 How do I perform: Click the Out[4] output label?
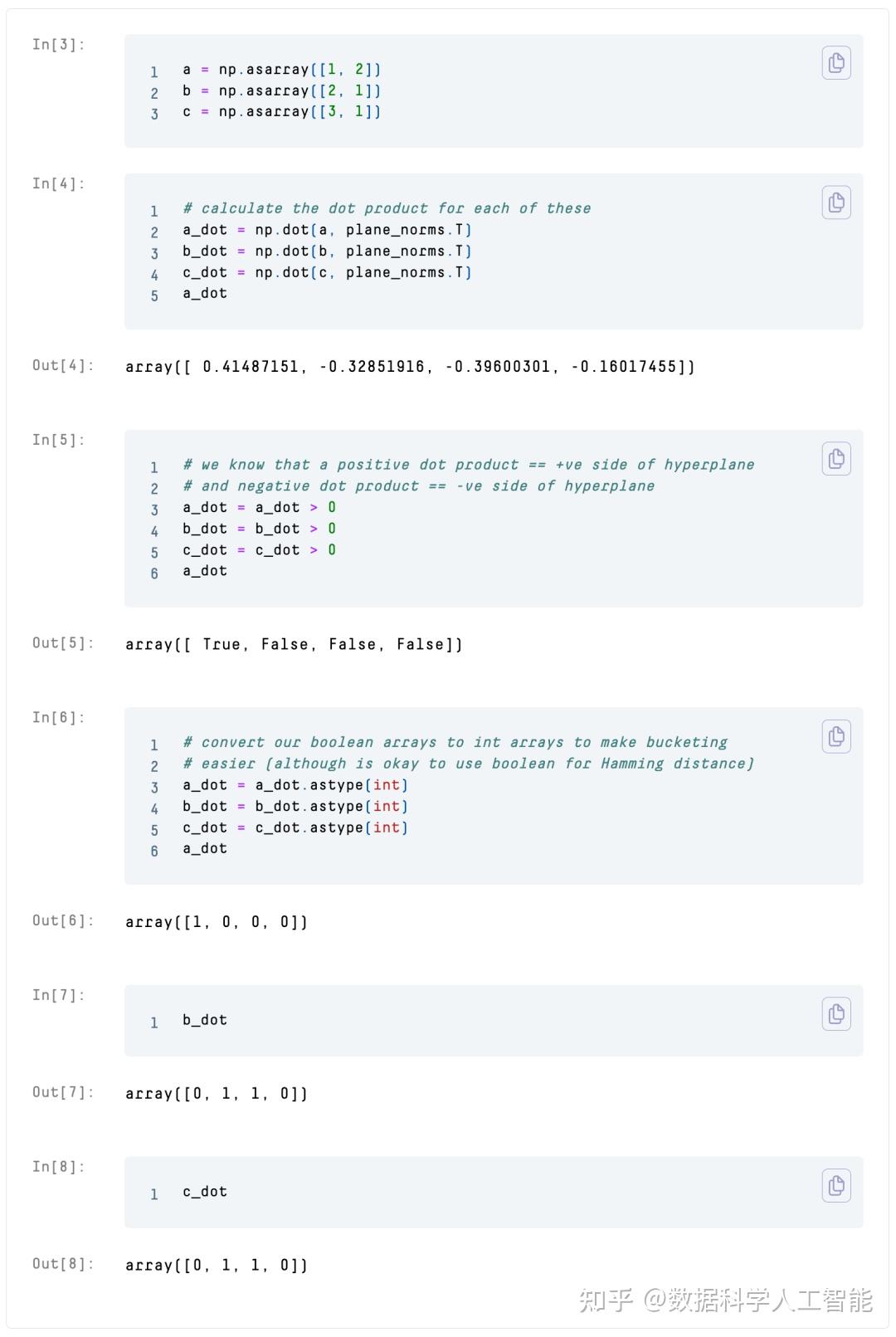tap(63, 365)
